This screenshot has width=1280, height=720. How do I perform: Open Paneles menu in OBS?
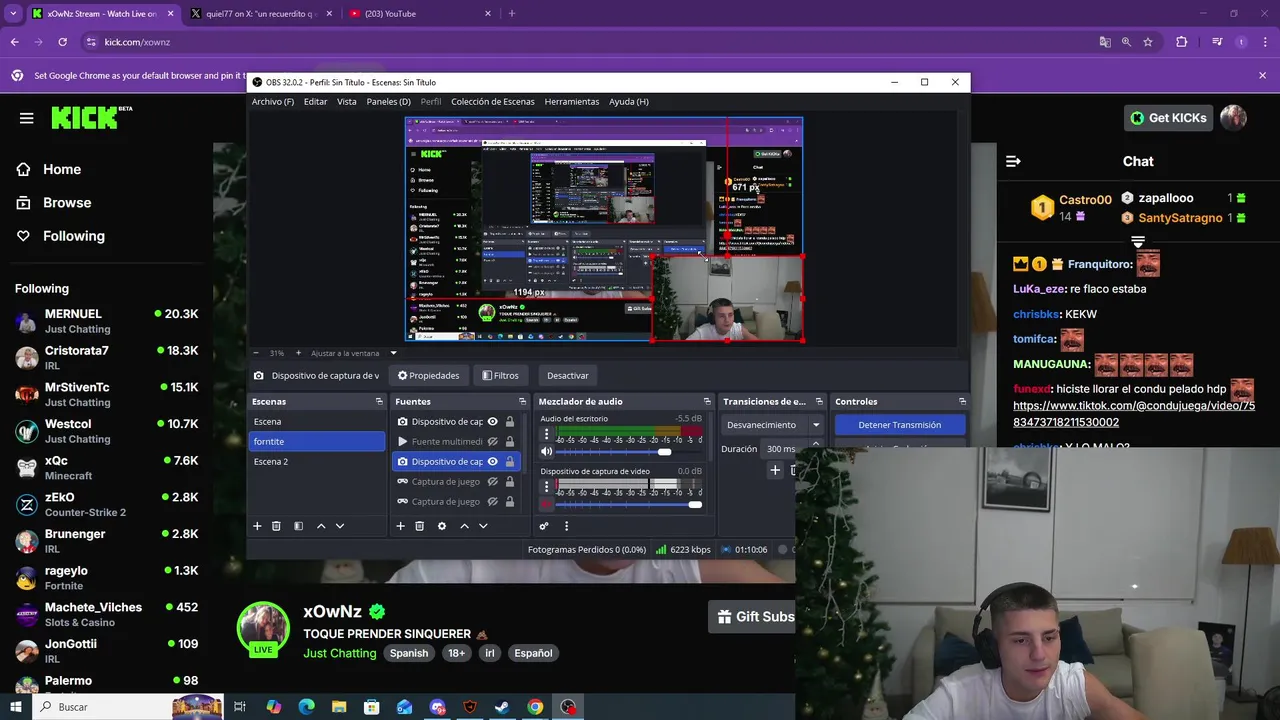388,101
